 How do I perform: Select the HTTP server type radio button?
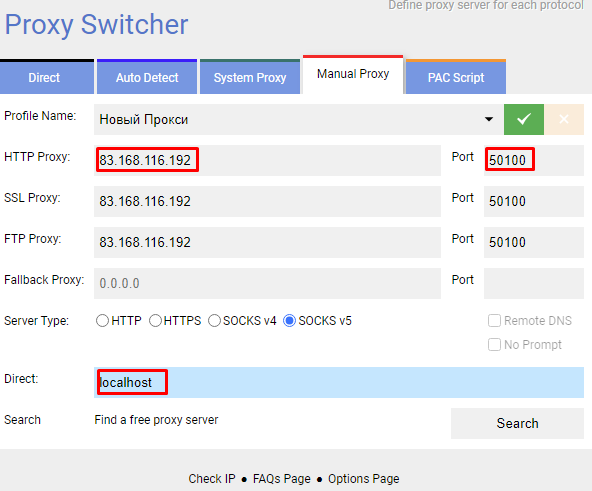[x=102, y=321]
